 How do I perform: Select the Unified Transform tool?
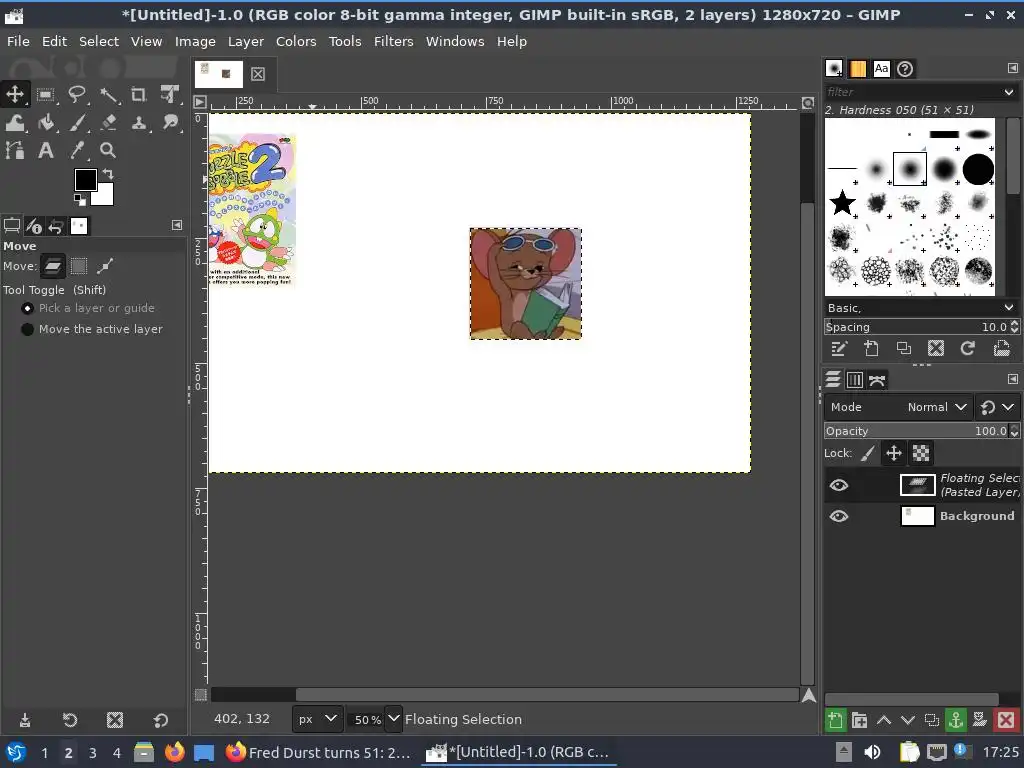pos(170,95)
